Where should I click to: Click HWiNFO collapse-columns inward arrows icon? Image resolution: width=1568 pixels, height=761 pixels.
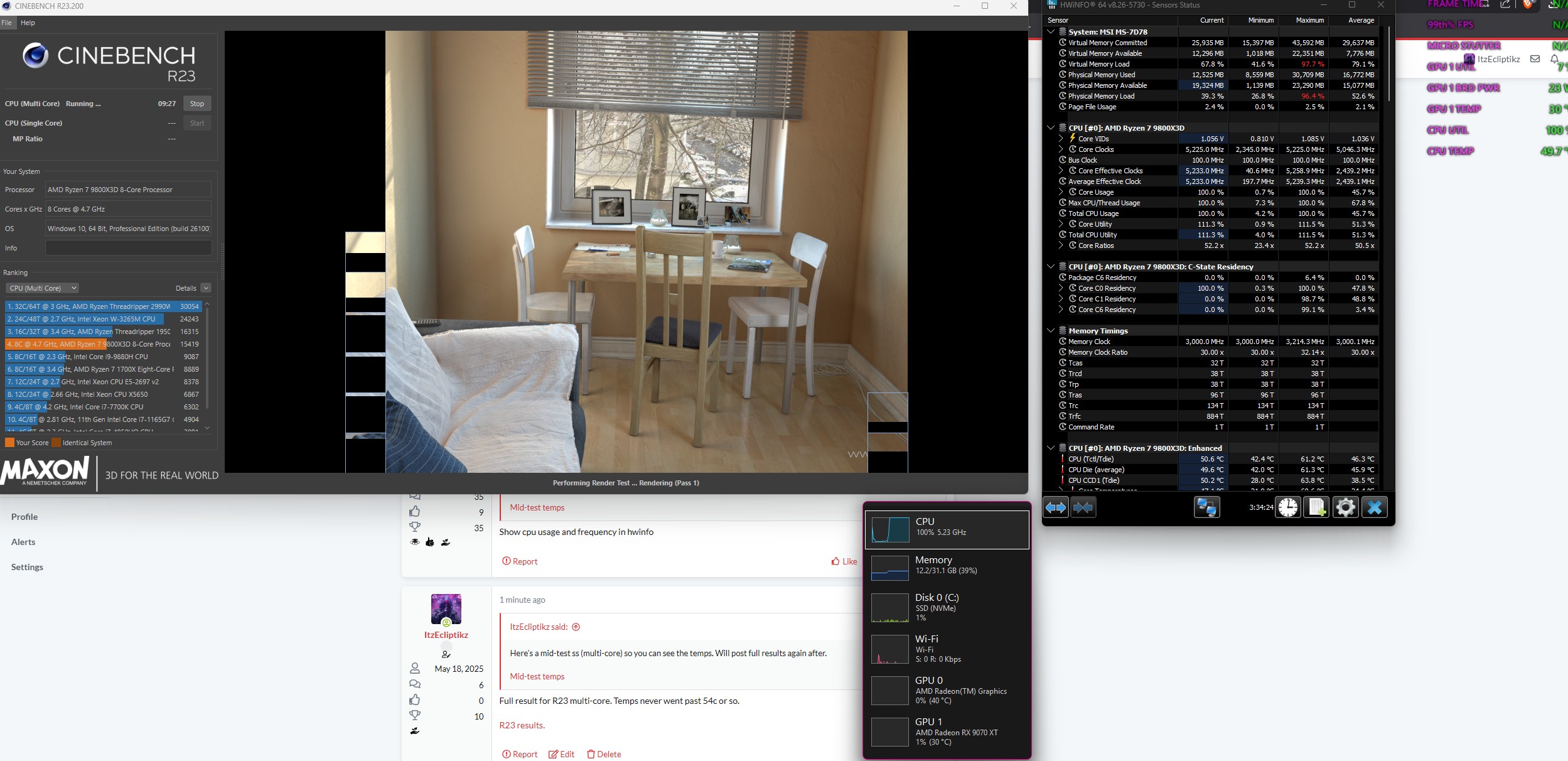point(1083,507)
